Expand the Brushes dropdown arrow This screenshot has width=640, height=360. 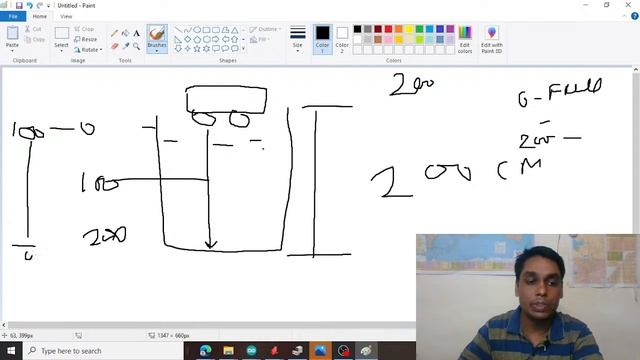click(157, 51)
